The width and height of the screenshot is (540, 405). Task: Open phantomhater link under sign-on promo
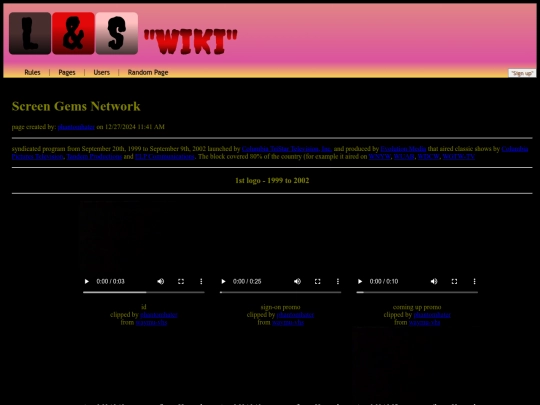(295, 315)
